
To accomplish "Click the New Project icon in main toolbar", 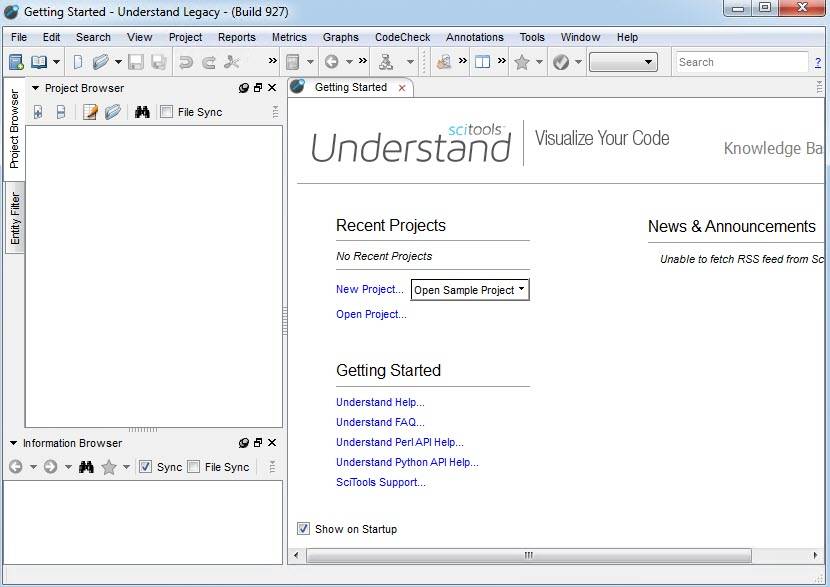I will point(16,62).
